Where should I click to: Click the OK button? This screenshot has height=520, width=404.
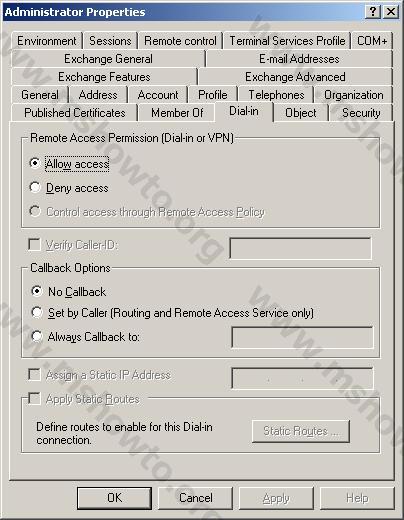114,498
